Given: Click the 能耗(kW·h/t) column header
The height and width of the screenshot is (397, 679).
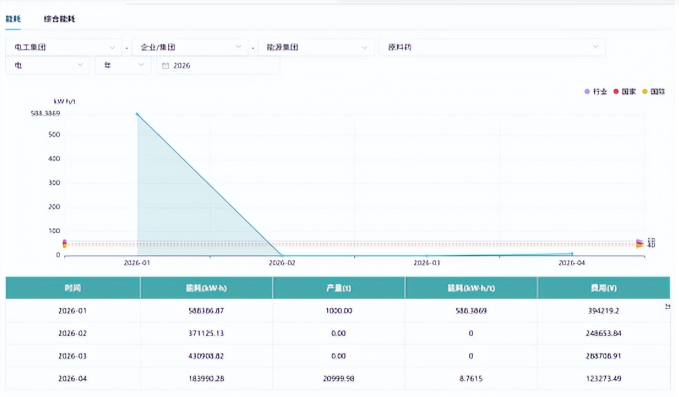Looking at the screenshot, I should (x=471, y=288).
